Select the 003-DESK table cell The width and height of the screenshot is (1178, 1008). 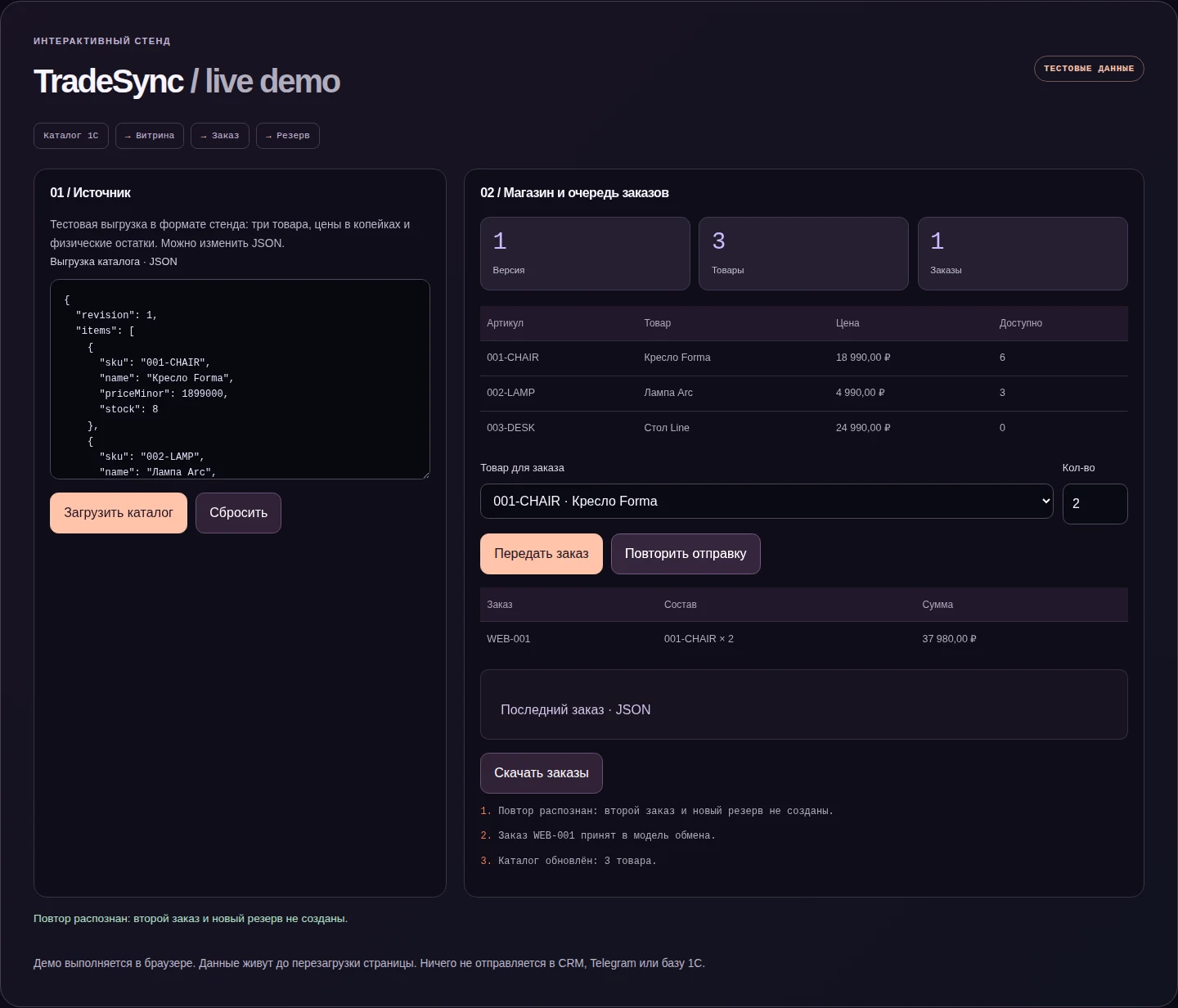pyautogui.click(x=510, y=428)
